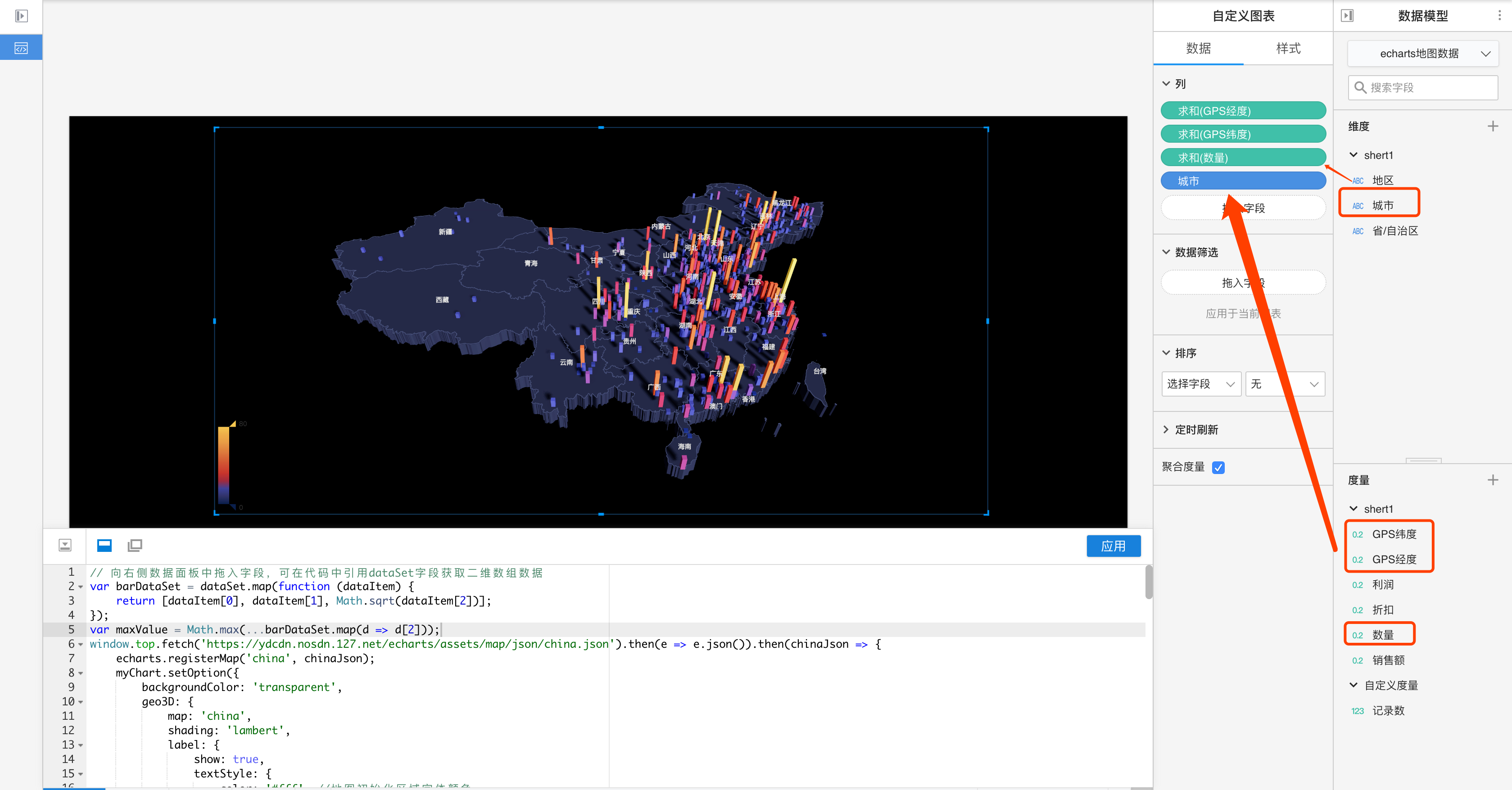The width and height of the screenshot is (1512, 790).
Task: Click the plus icon beside 维度
Action: pyautogui.click(x=1493, y=126)
